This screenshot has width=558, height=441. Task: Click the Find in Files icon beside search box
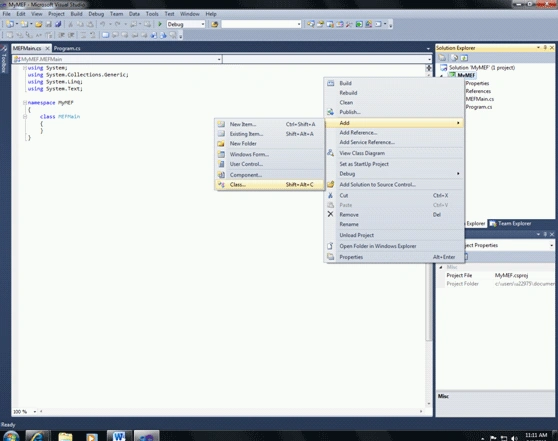(214, 24)
